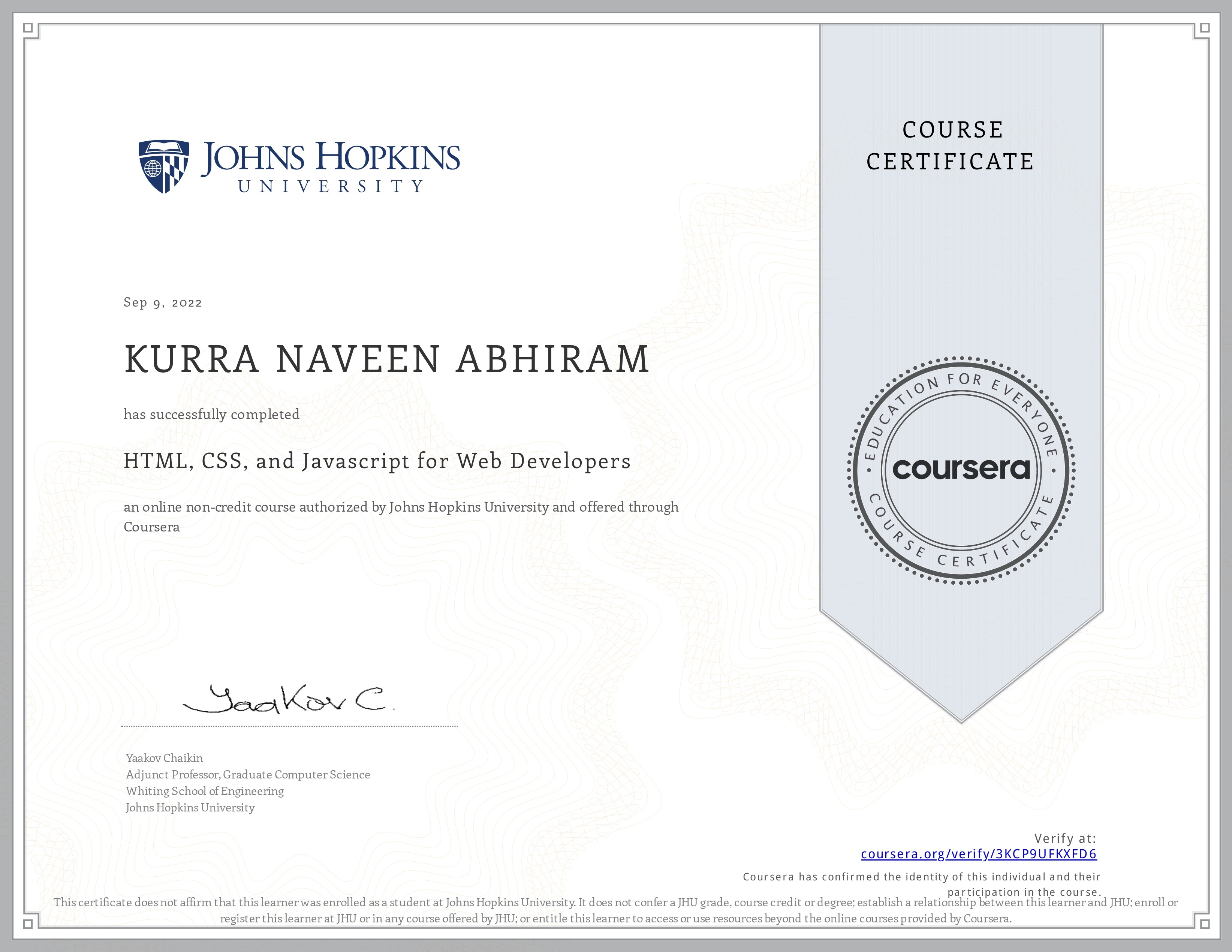Screen dimensions: 1232x952
Task: Click the course title HTML, CSS, and Javascript
Action: 377,461
